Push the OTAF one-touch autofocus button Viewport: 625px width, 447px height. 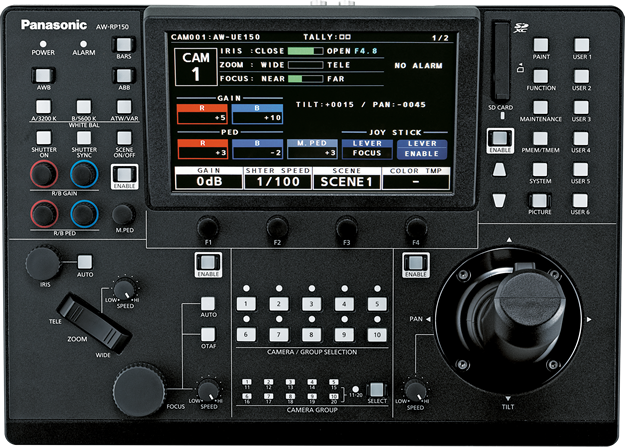208,334
